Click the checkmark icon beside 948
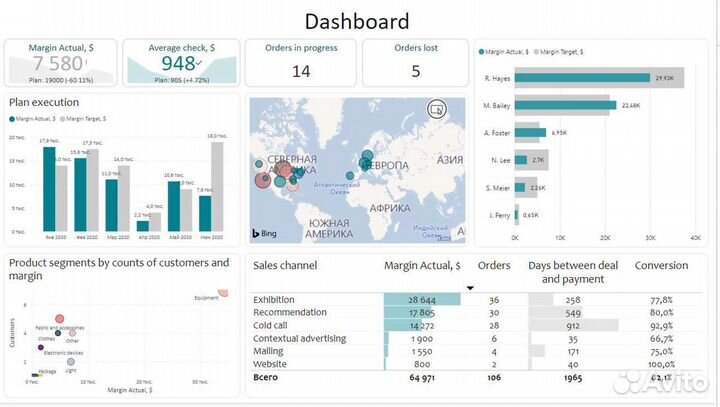The width and height of the screenshot is (720, 407). coord(228,64)
